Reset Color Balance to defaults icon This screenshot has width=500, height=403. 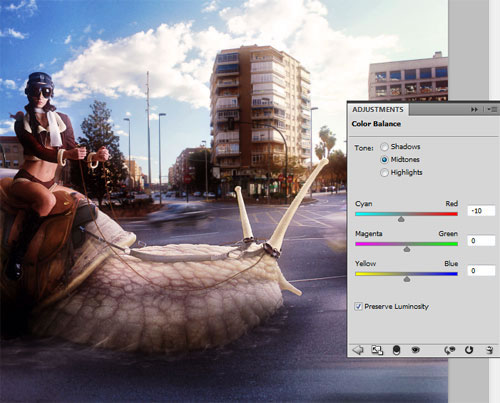(469, 350)
